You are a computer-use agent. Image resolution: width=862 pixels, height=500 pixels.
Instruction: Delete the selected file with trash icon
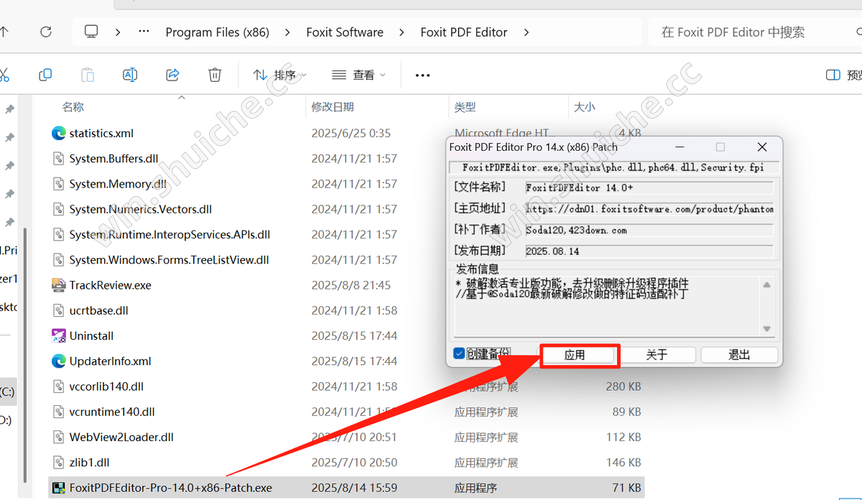tap(215, 75)
